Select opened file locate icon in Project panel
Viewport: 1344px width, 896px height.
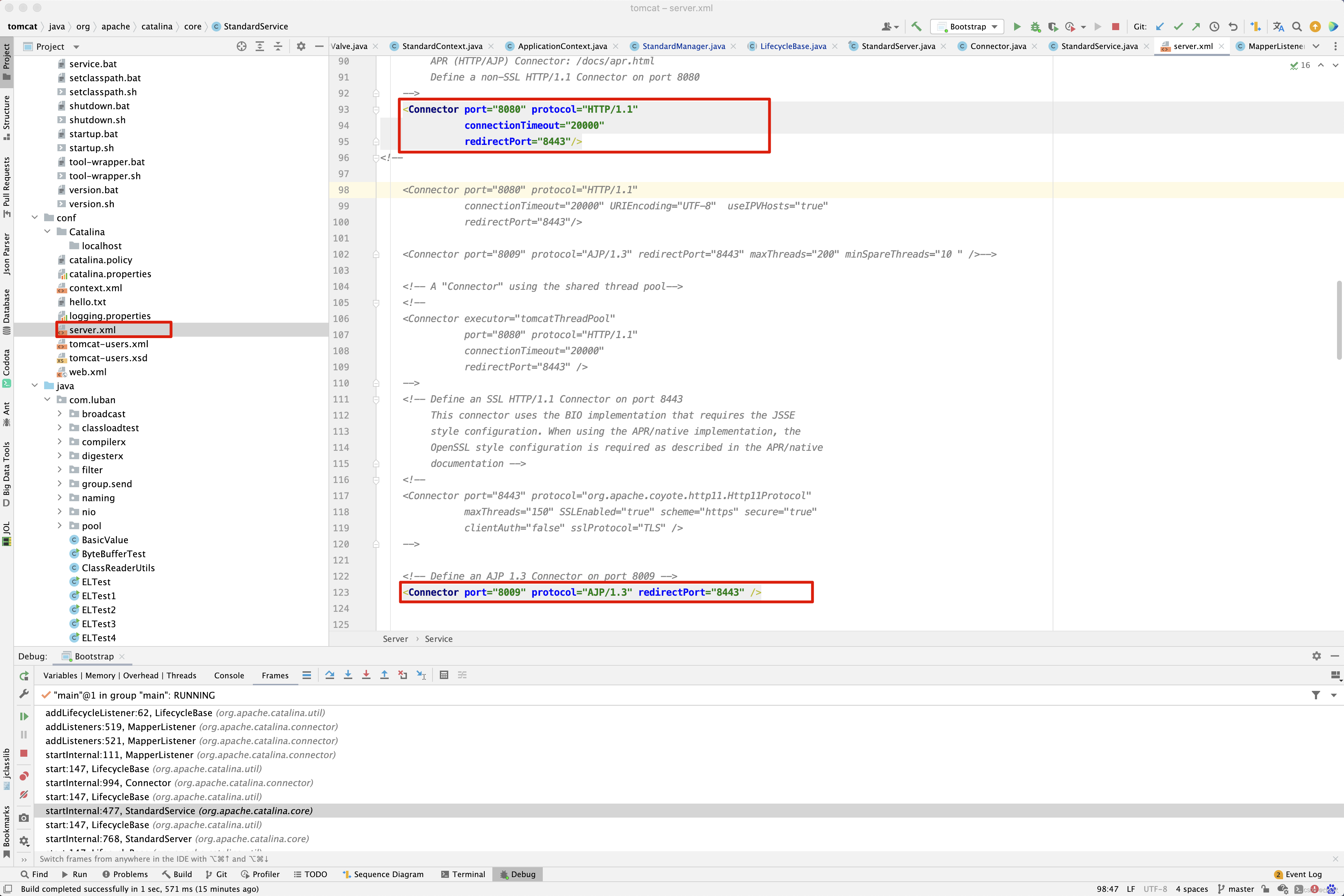pos(241,46)
